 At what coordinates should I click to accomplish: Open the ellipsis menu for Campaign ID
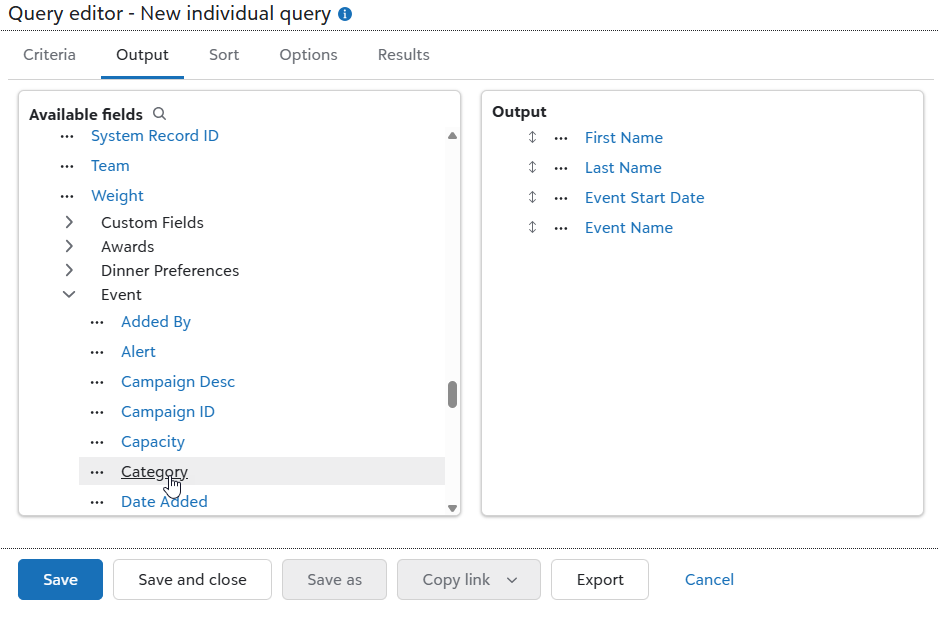(96, 411)
